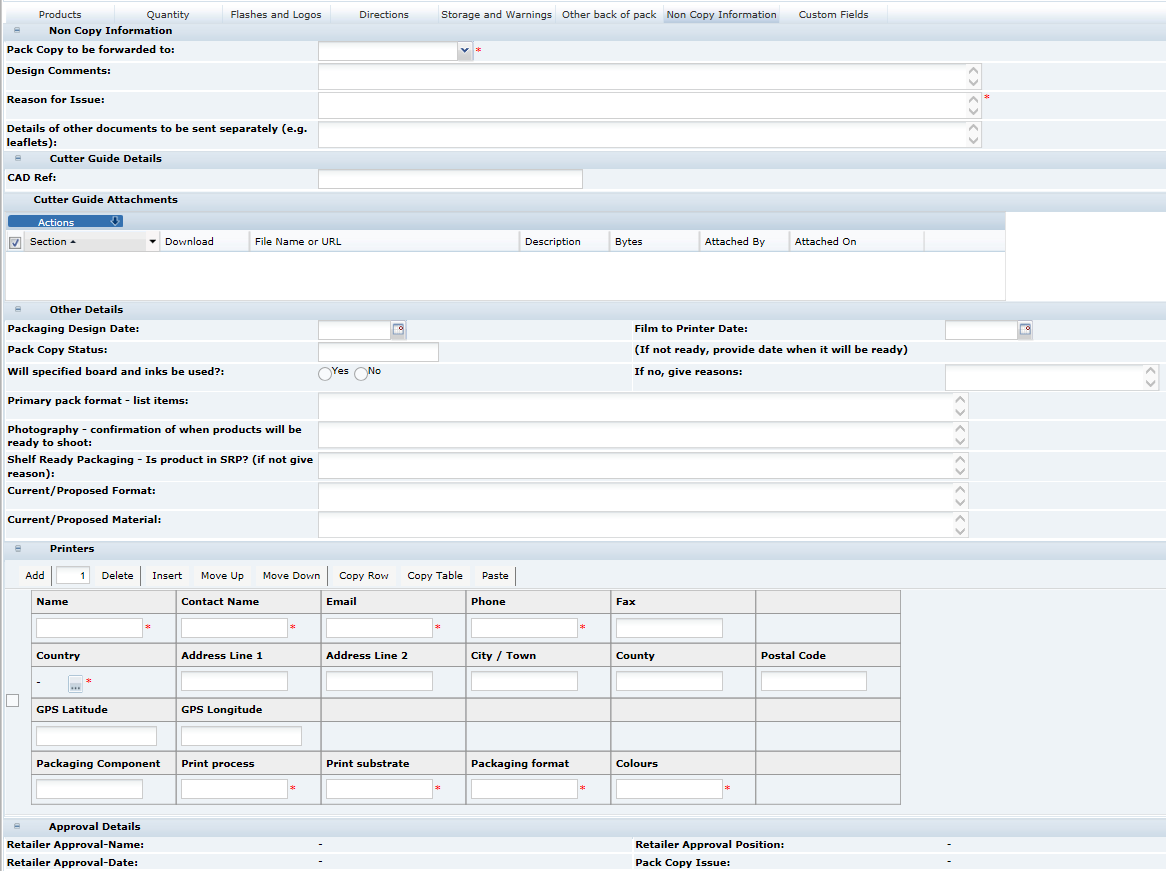Collapse the Other Details section
1166x871 pixels.
click(x=16, y=310)
